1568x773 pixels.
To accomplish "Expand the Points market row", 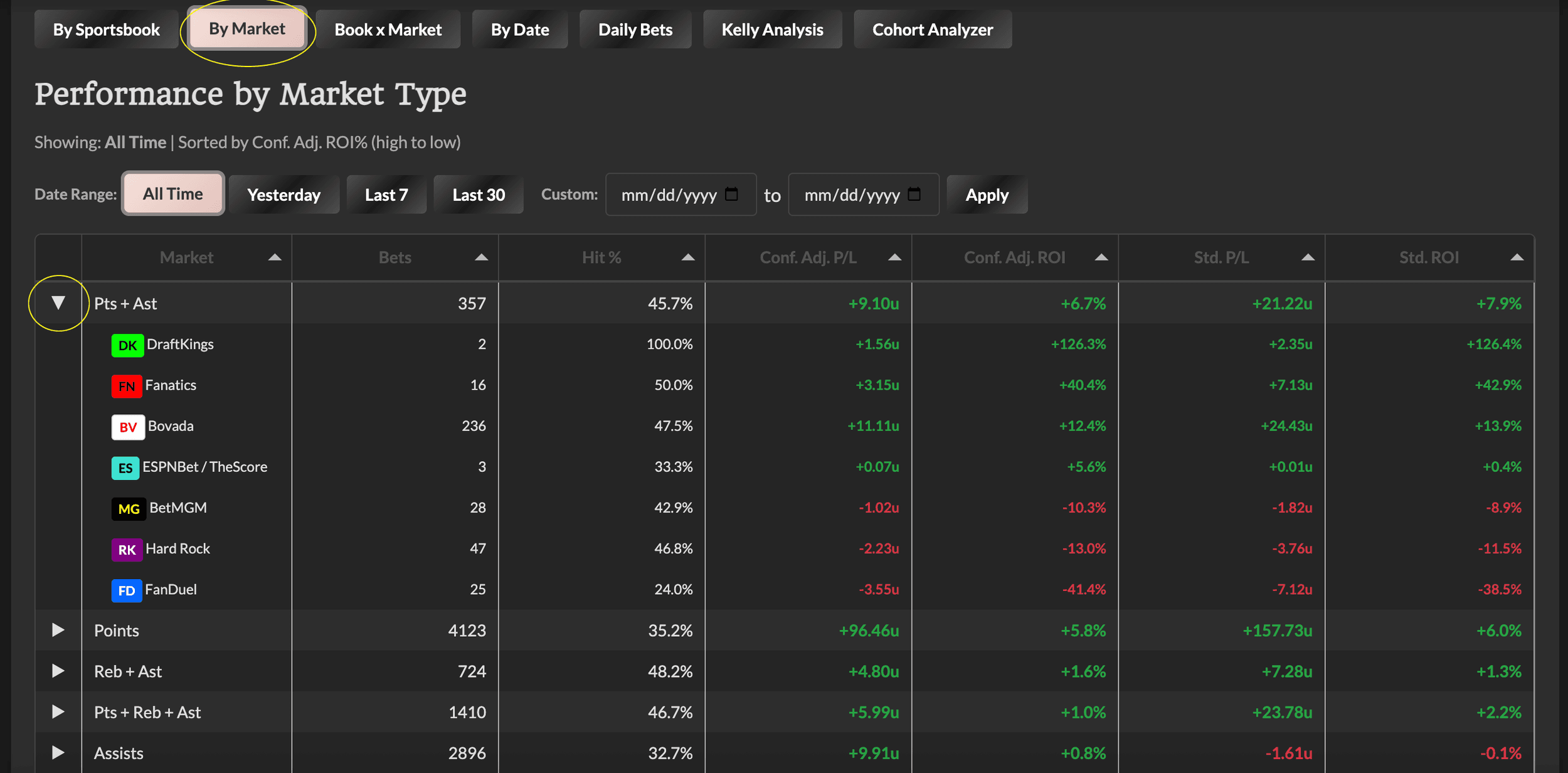I will coord(58,630).
